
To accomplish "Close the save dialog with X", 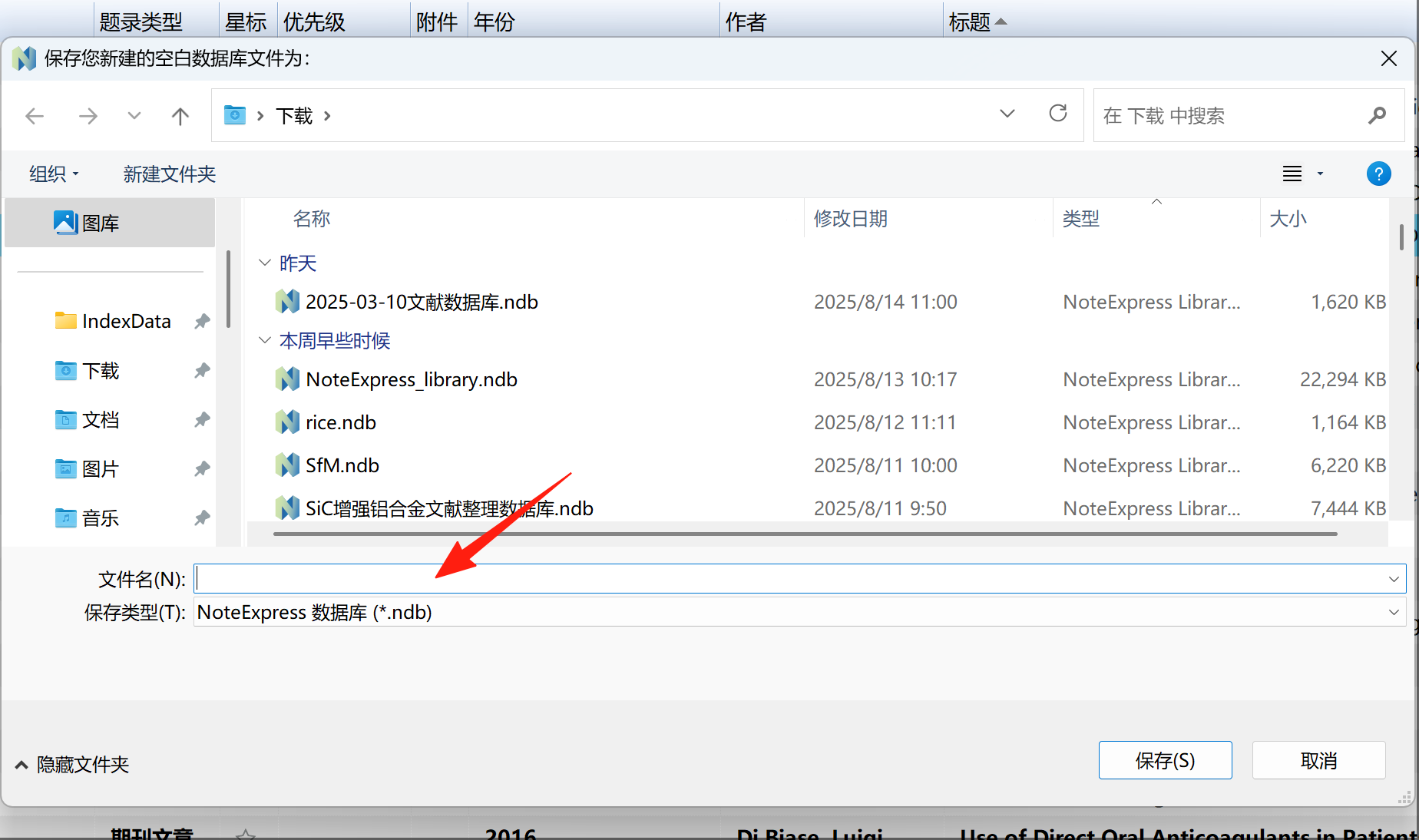I will coord(1388,58).
